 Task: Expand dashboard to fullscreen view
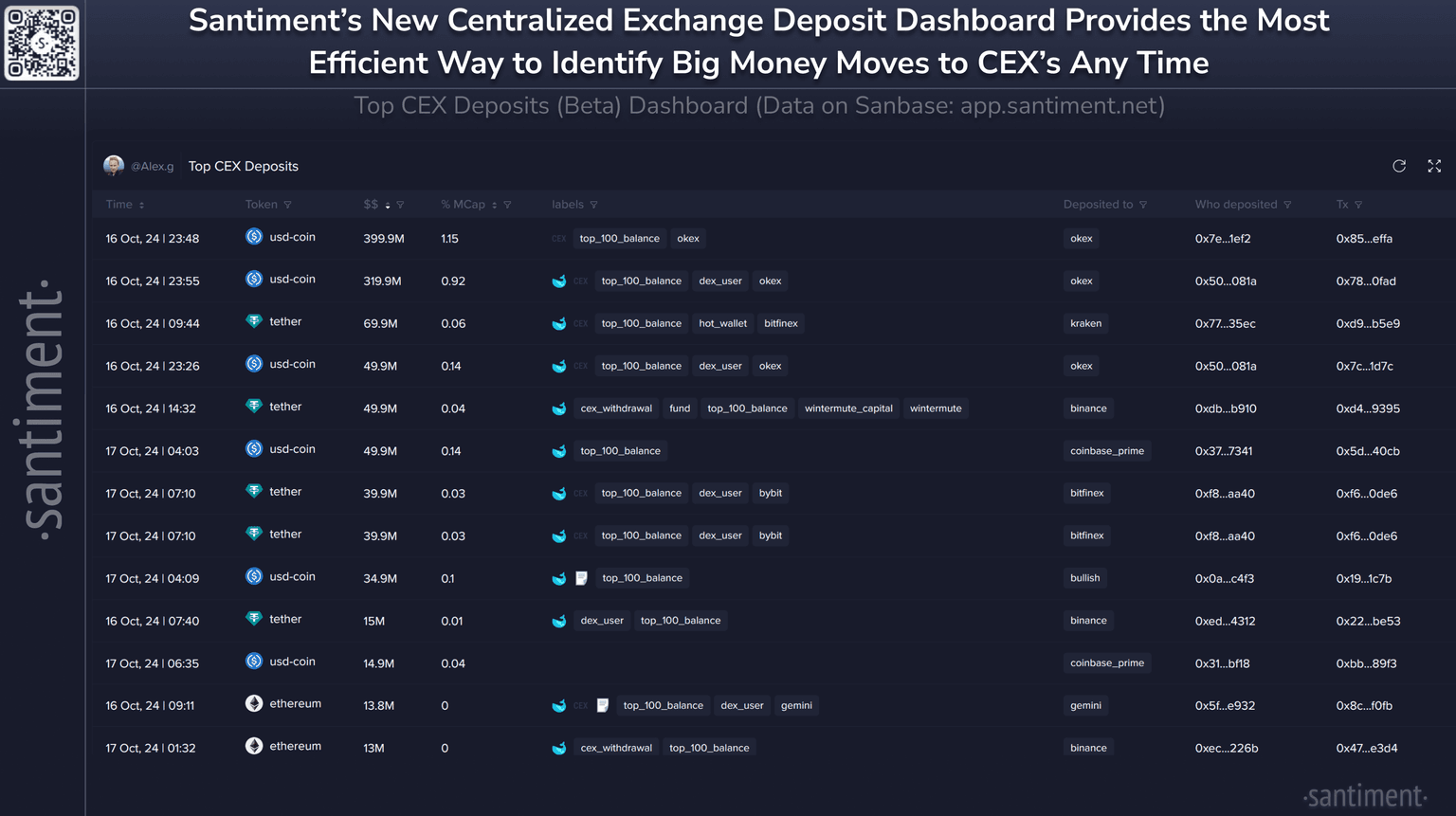point(1434,166)
